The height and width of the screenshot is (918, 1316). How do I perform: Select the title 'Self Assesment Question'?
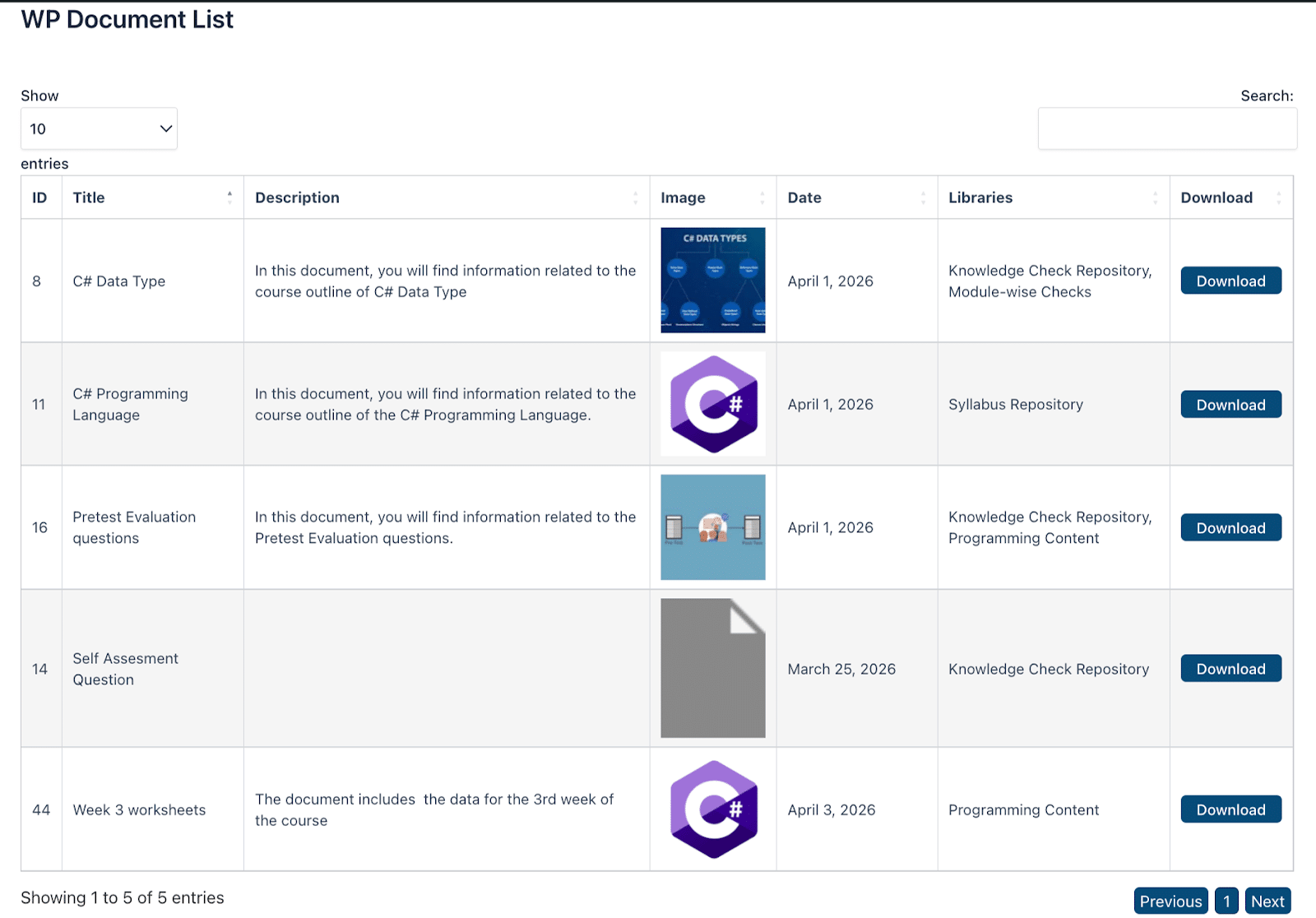click(125, 669)
